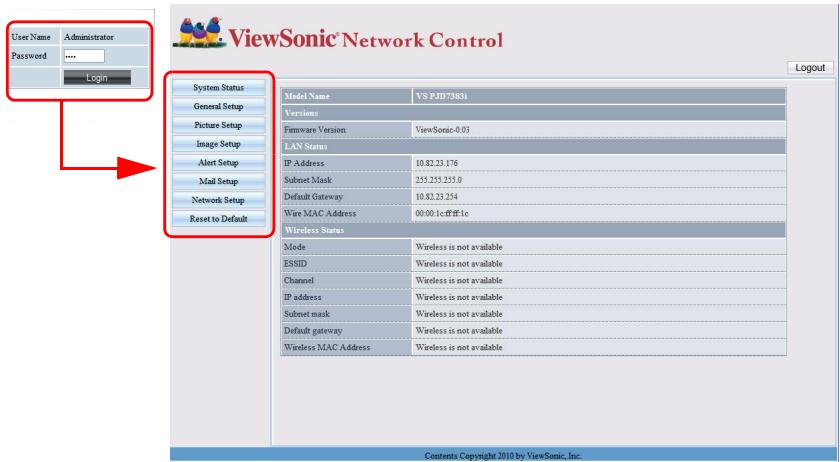Click the Login button

[x=97, y=78]
